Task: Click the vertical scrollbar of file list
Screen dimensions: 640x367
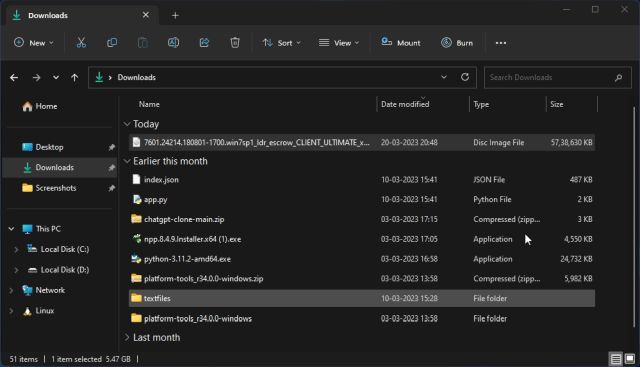Action: 633,216
